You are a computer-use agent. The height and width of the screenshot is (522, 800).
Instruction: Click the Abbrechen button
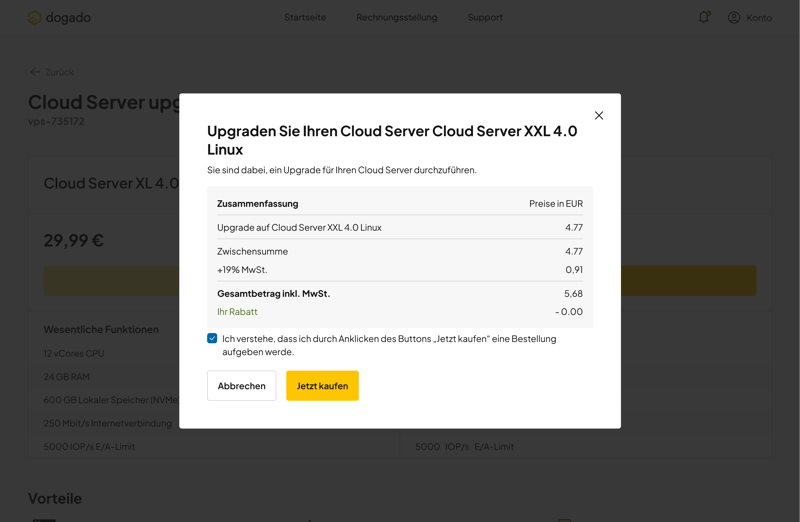click(241, 386)
